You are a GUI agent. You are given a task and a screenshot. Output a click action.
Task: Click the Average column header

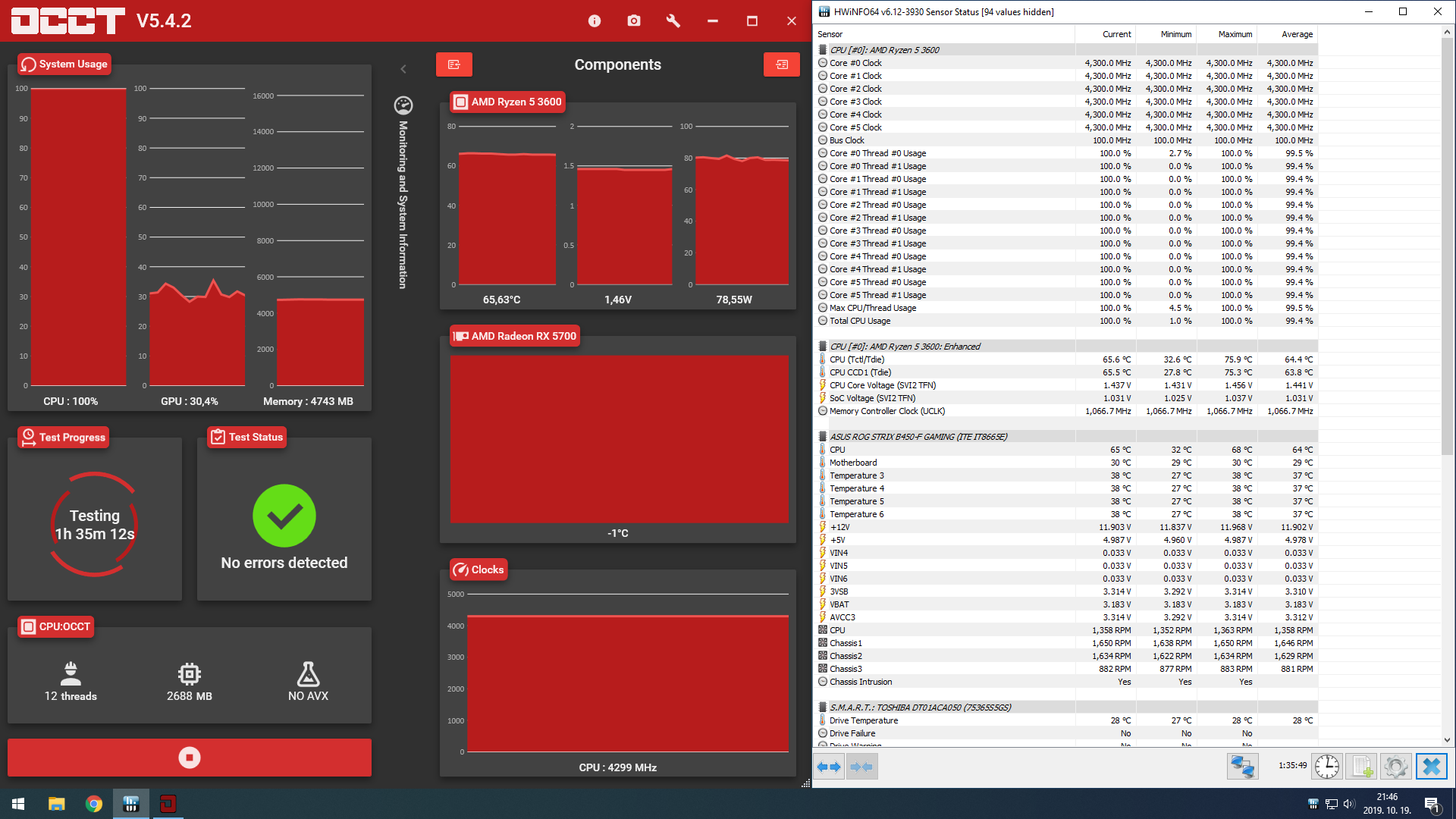tap(1287, 34)
